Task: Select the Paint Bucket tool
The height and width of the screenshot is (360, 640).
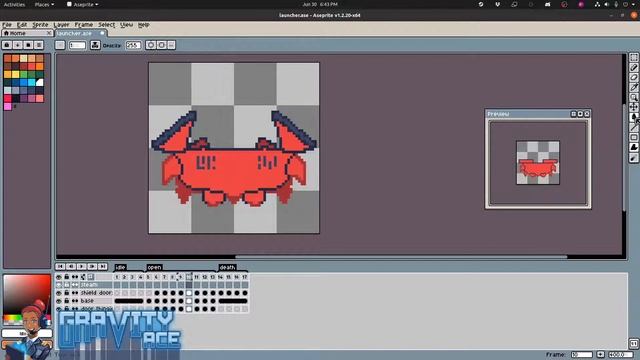Action: click(633, 117)
